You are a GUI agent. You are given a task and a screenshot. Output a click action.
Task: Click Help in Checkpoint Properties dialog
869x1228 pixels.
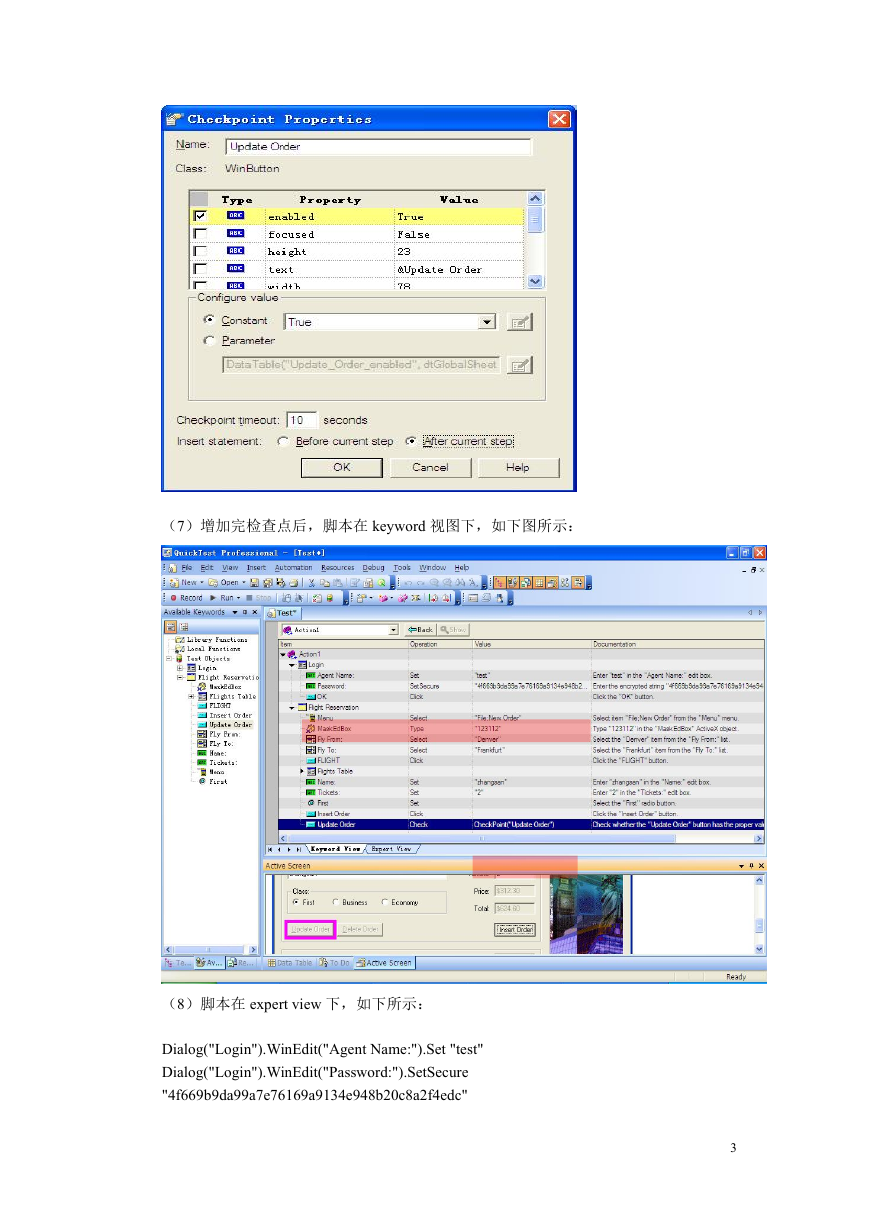click(517, 467)
